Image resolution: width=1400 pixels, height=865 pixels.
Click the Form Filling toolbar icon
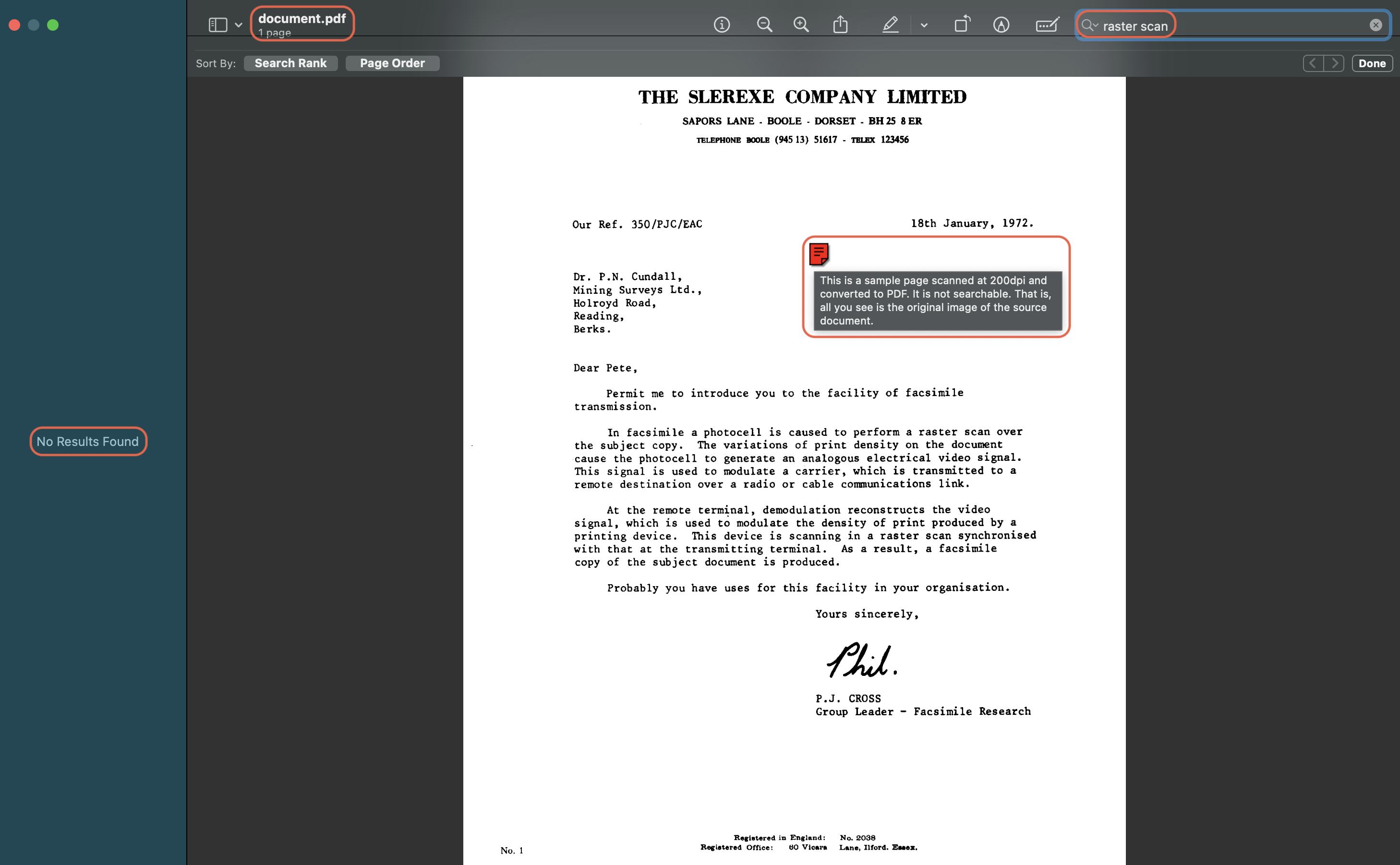[1047, 24]
